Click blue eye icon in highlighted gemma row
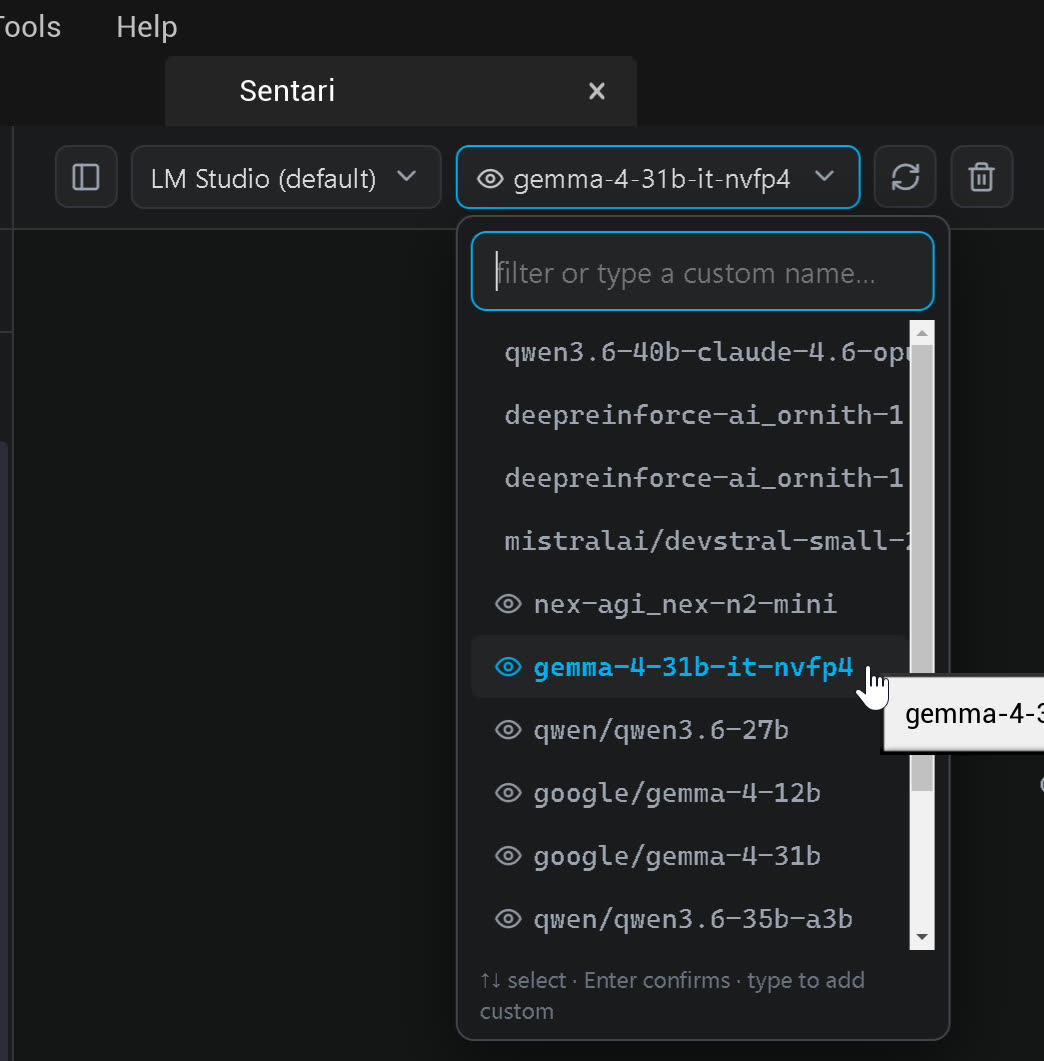This screenshot has width=1044, height=1061. click(x=508, y=667)
